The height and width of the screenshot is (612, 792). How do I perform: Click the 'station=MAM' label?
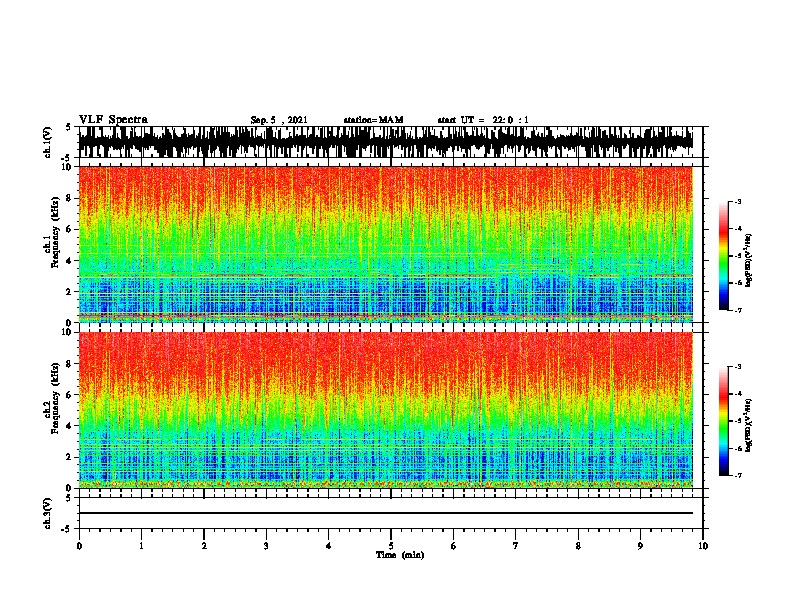(373, 120)
